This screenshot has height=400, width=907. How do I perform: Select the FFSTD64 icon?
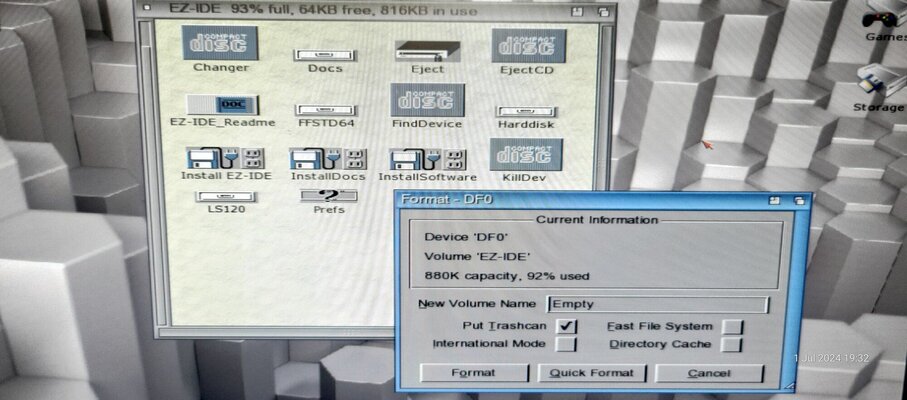click(x=326, y=110)
